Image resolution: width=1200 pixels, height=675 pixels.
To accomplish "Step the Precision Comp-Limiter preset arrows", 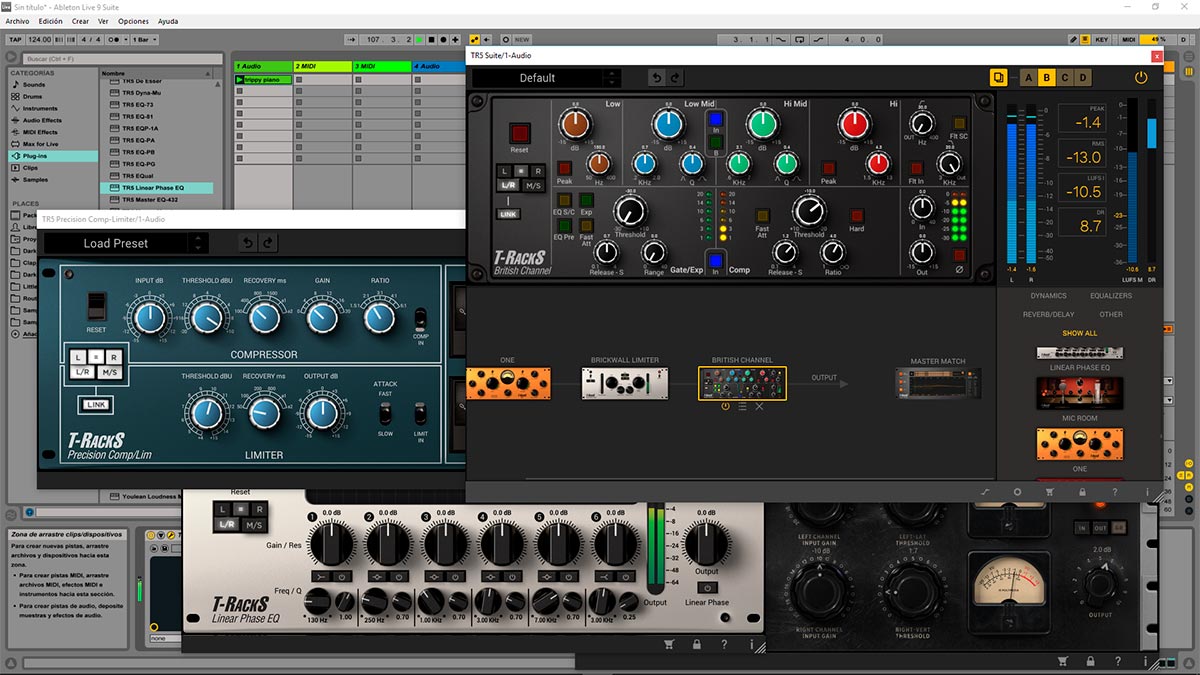I will (198, 243).
